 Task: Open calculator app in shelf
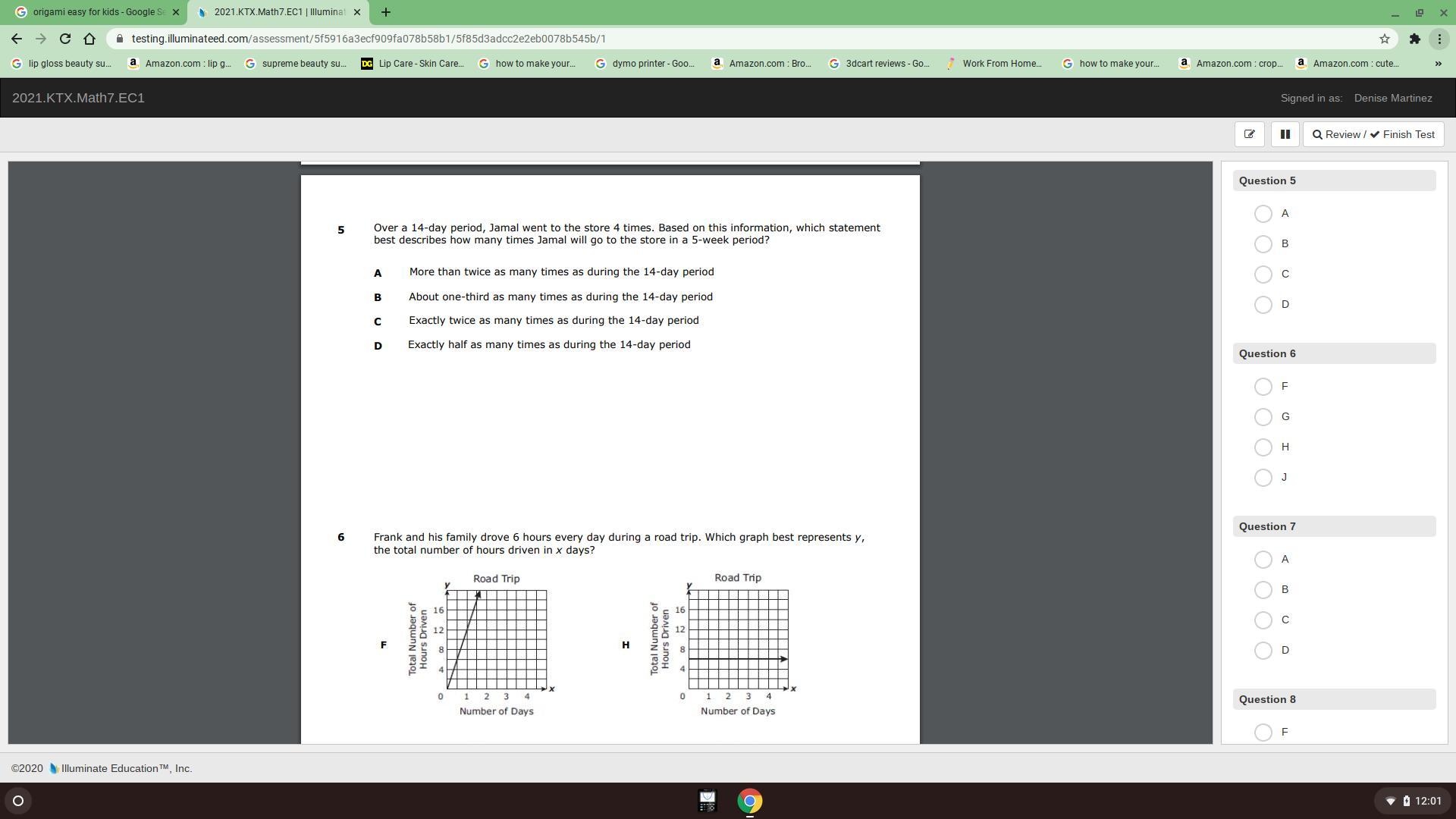[x=707, y=801]
